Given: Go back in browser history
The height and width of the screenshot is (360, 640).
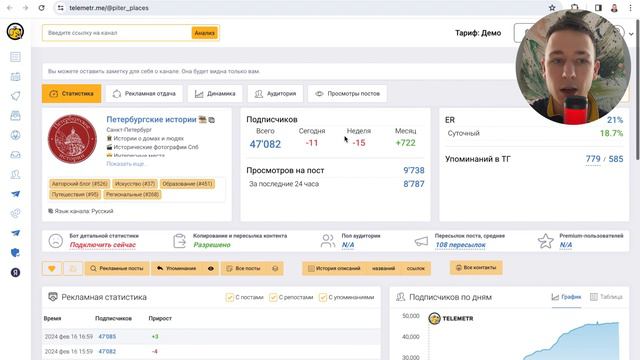Looking at the screenshot, I should tap(10, 8).
